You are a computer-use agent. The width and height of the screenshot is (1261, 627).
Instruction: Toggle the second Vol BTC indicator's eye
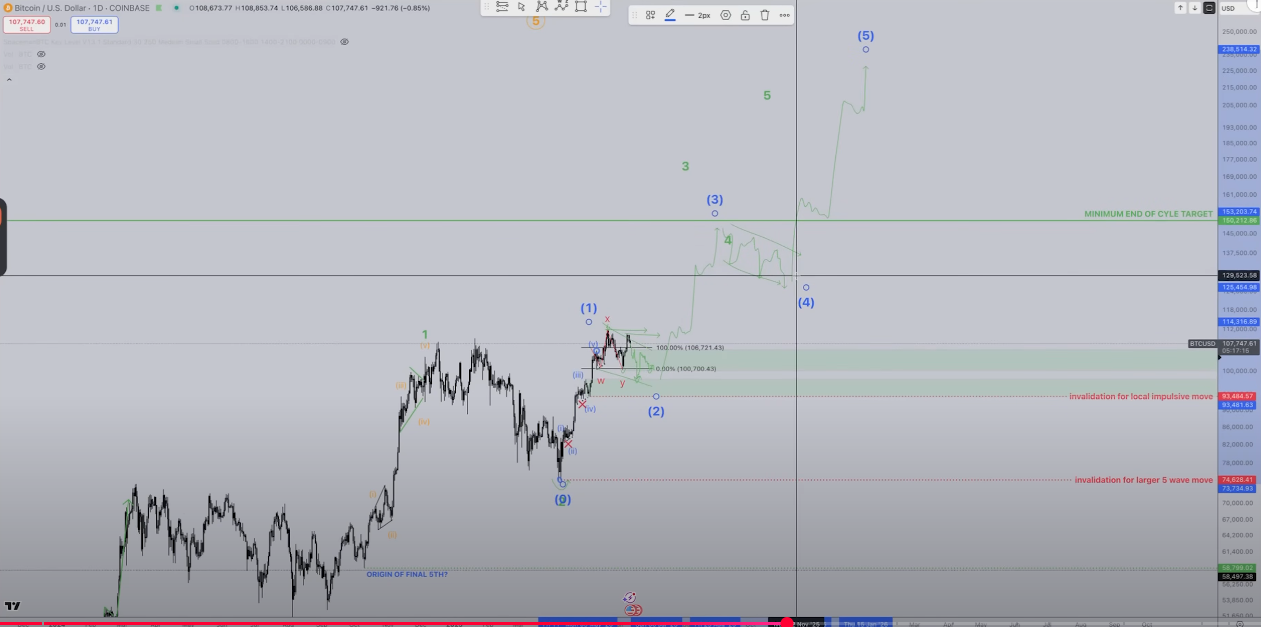tap(41, 66)
